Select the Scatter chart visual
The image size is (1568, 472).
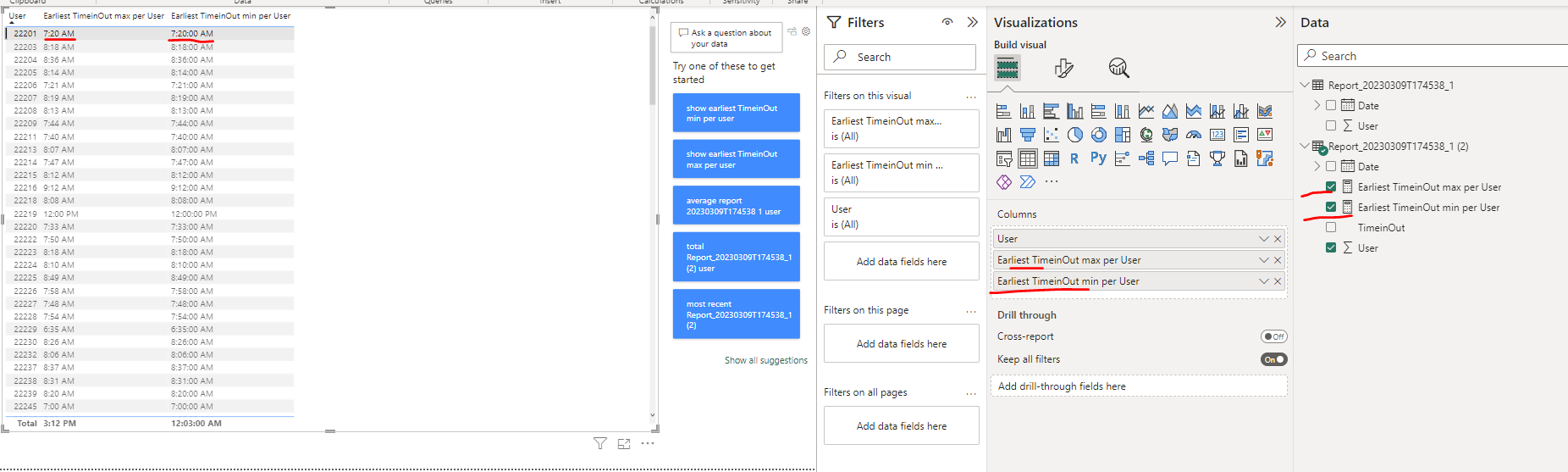click(1052, 135)
